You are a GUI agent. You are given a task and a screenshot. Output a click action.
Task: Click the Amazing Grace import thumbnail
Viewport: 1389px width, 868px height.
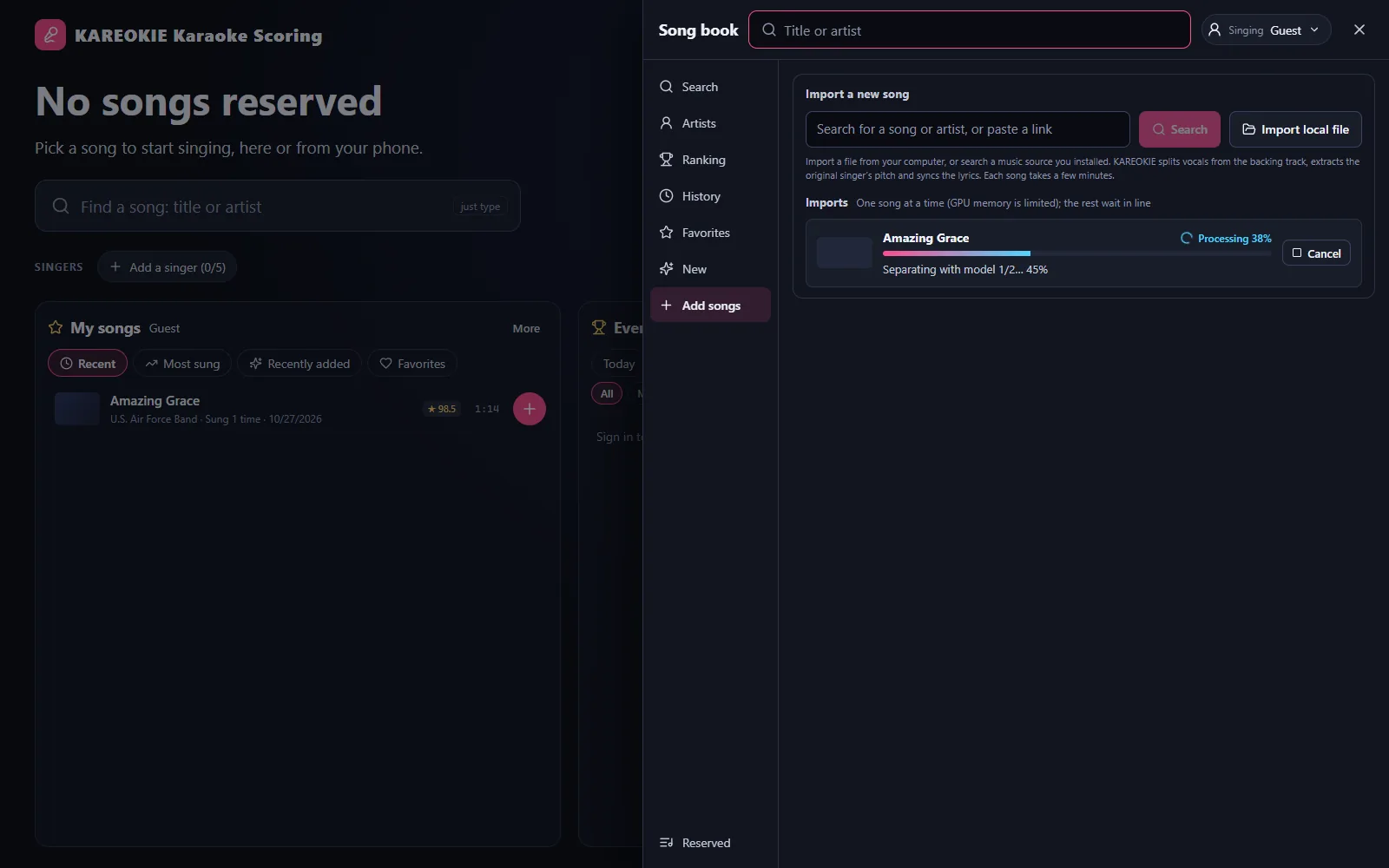[845, 253]
